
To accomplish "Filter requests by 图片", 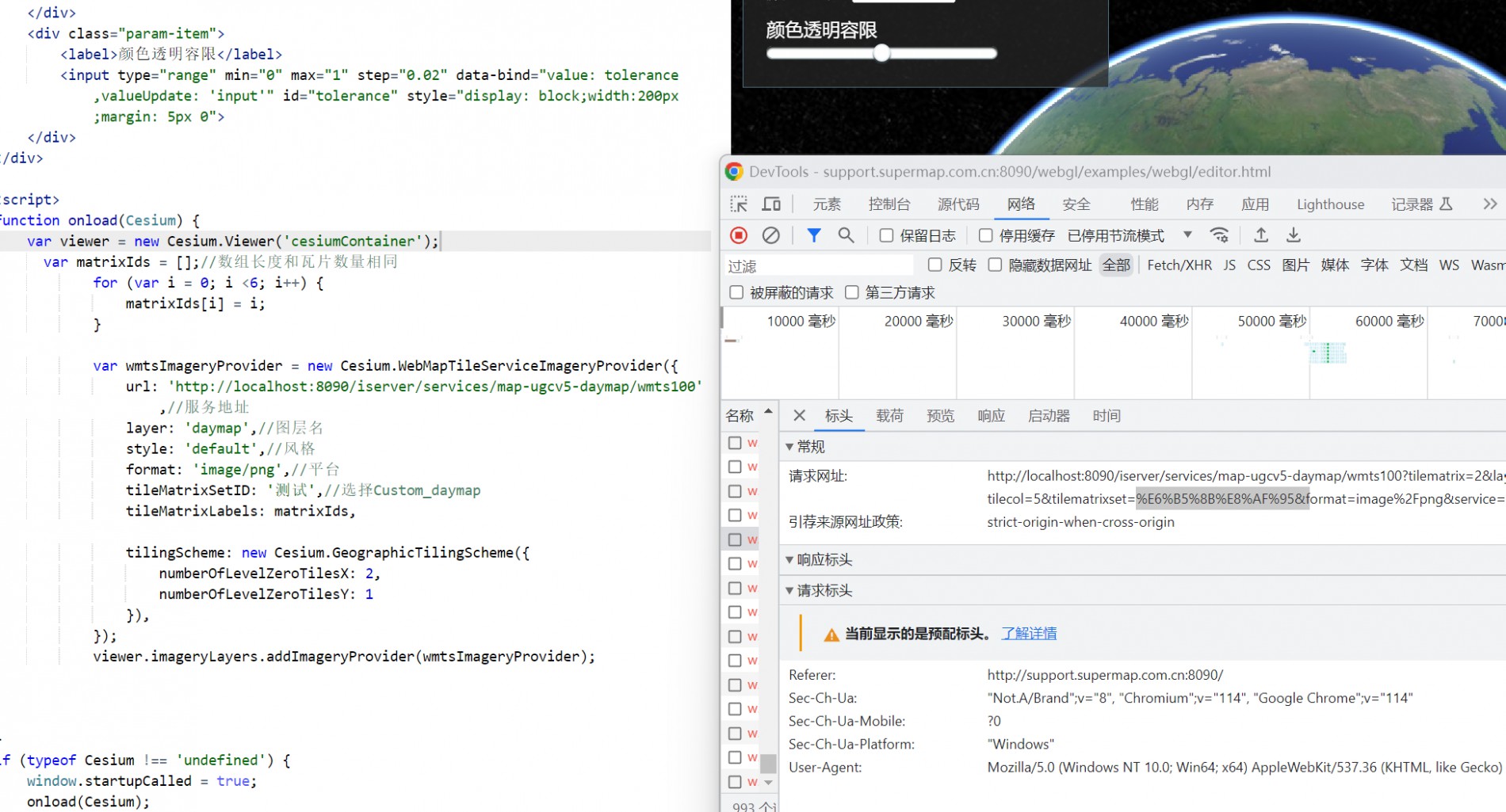I will (x=1296, y=265).
